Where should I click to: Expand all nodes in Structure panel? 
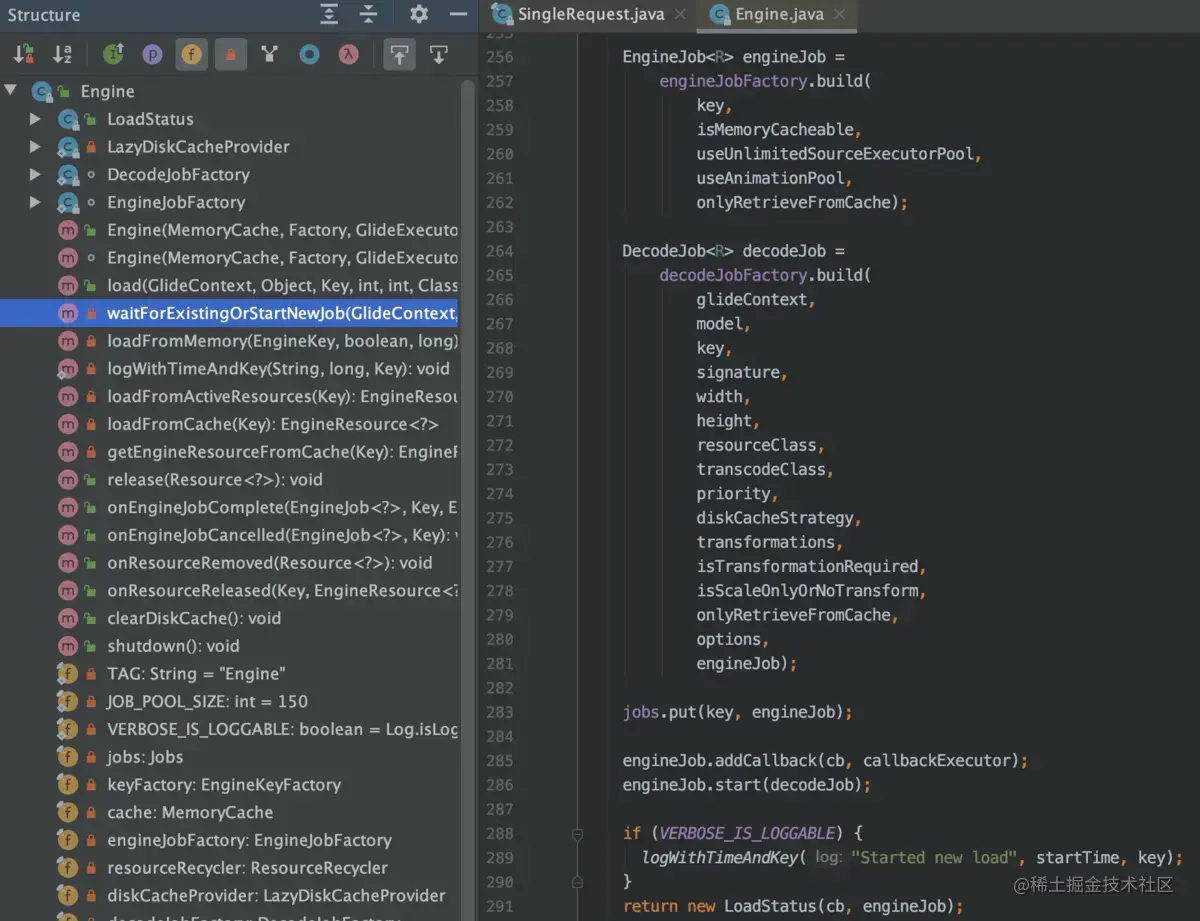tap(329, 14)
